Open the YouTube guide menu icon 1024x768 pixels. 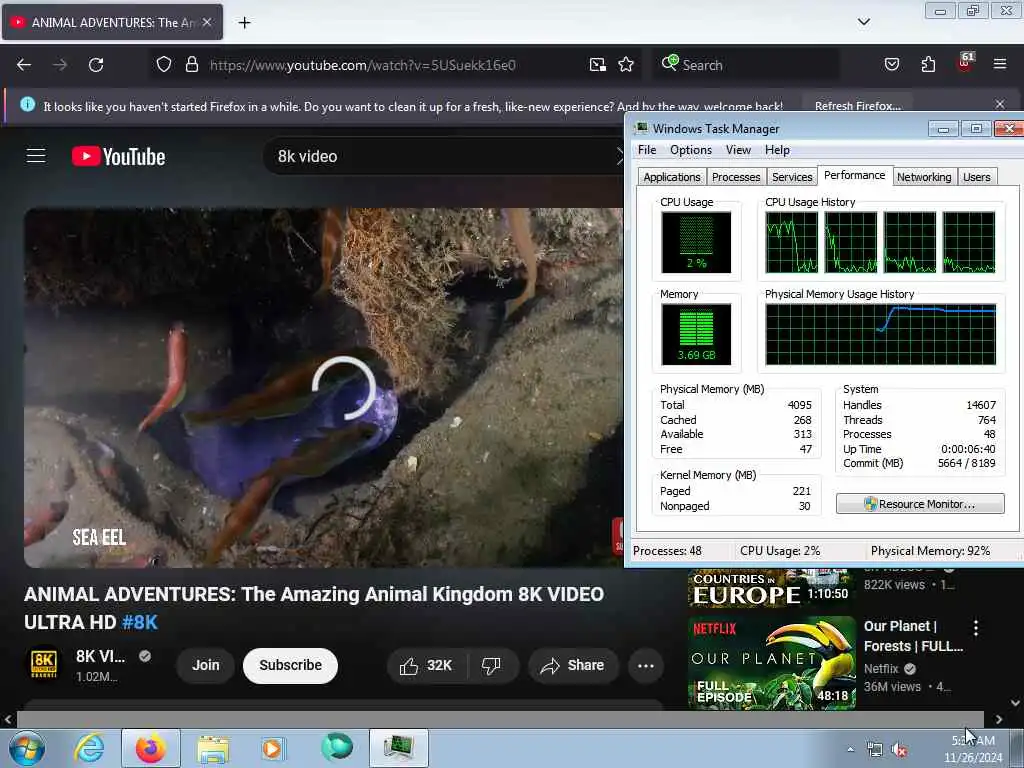point(36,156)
